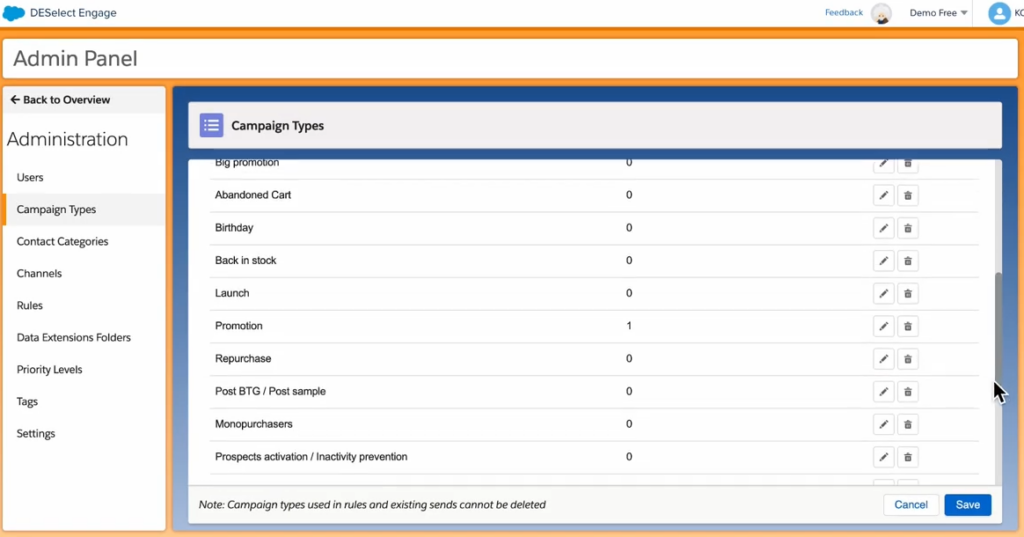
Task: Edit the Promotion campaign type
Action: click(x=884, y=326)
